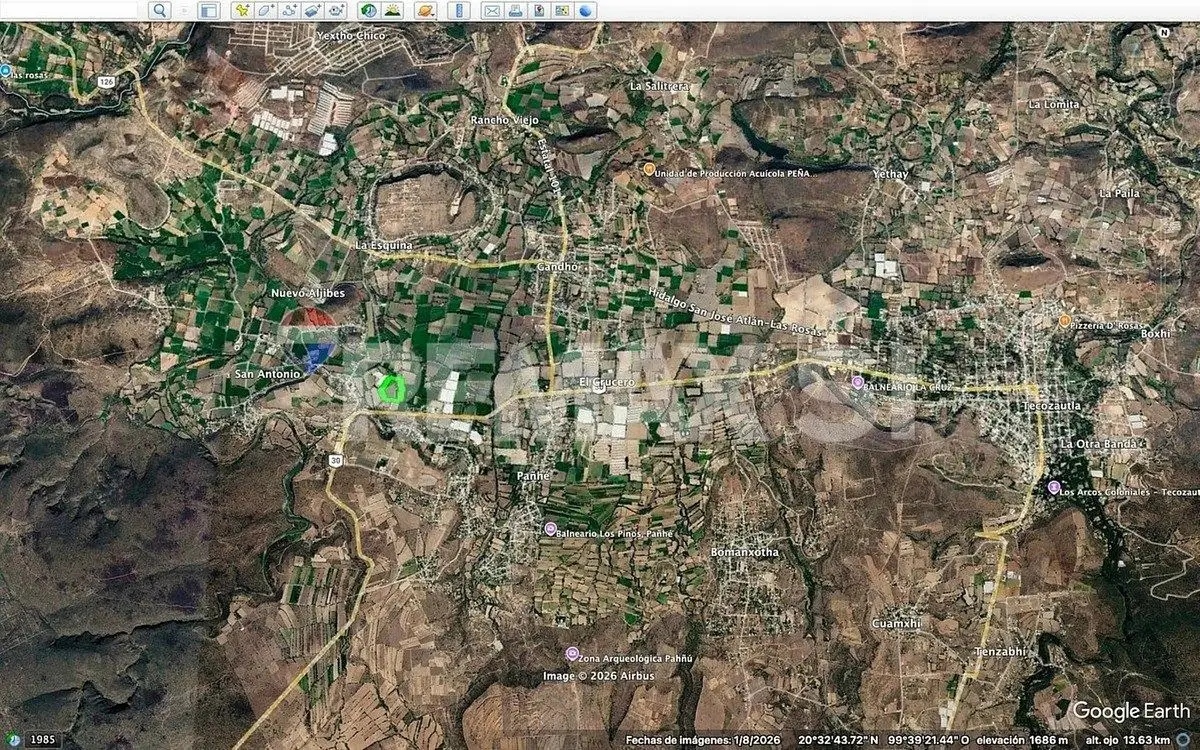1200x750 pixels.
Task: Add an image overlay
Action: (x=313, y=10)
